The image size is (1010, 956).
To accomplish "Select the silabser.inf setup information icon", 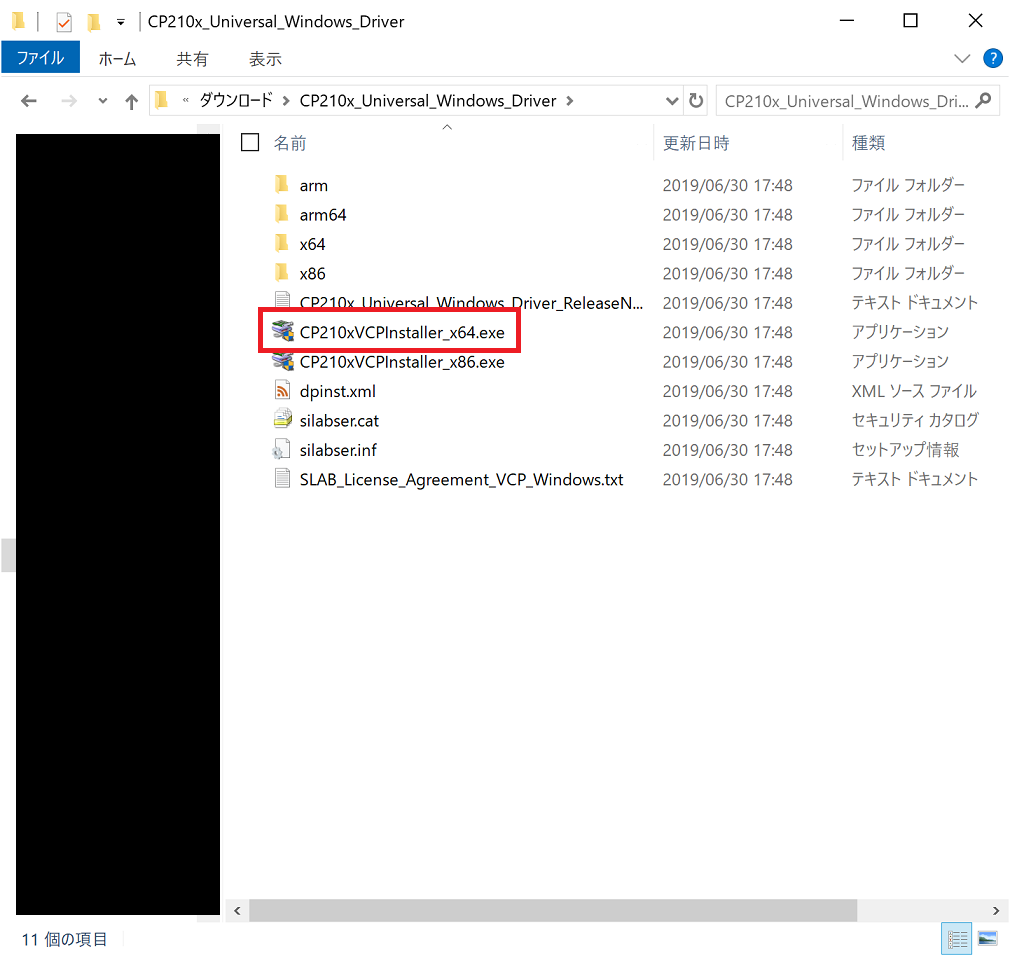I will click(x=282, y=450).
